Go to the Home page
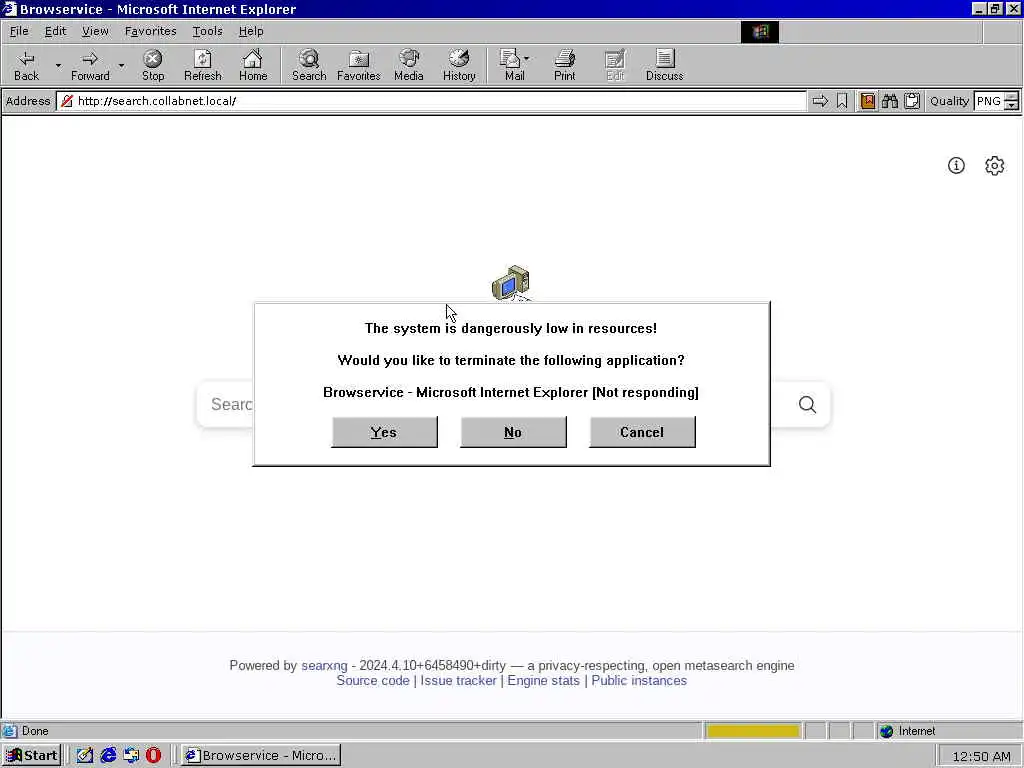The height and width of the screenshot is (768, 1024). (x=253, y=65)
